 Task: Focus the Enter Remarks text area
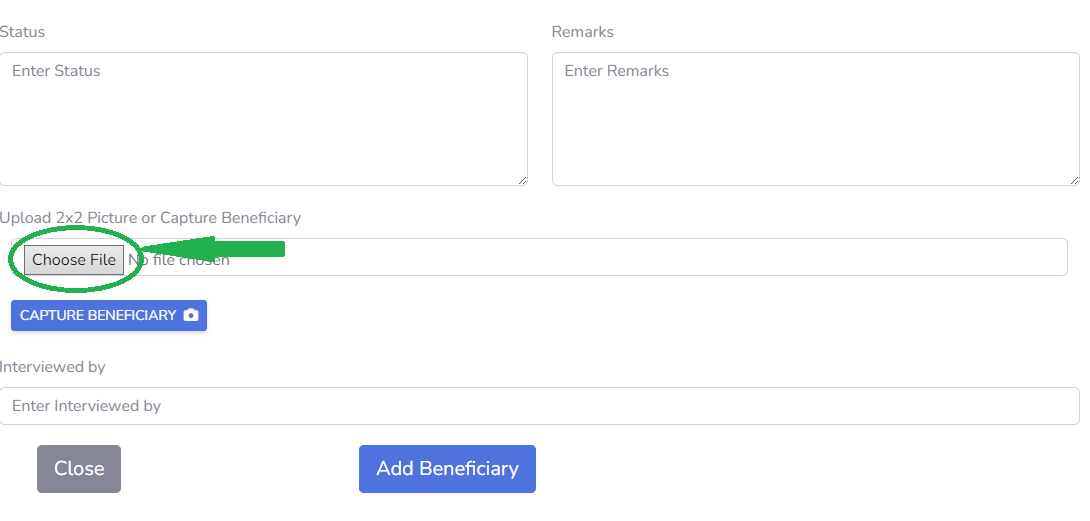[x=815, y=119]
